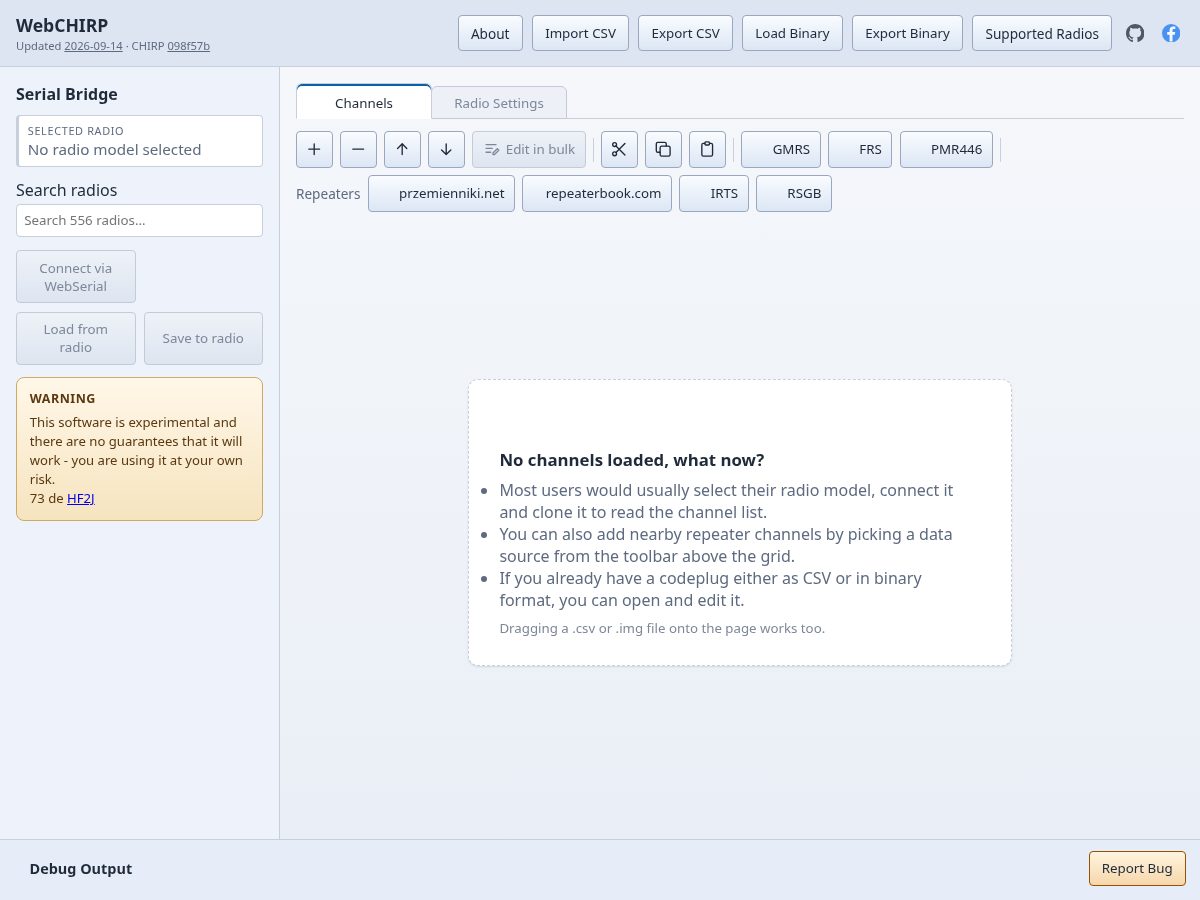Click the Search radios label
This screenshot has height=900, width=1200.
[x=67, y=190]
